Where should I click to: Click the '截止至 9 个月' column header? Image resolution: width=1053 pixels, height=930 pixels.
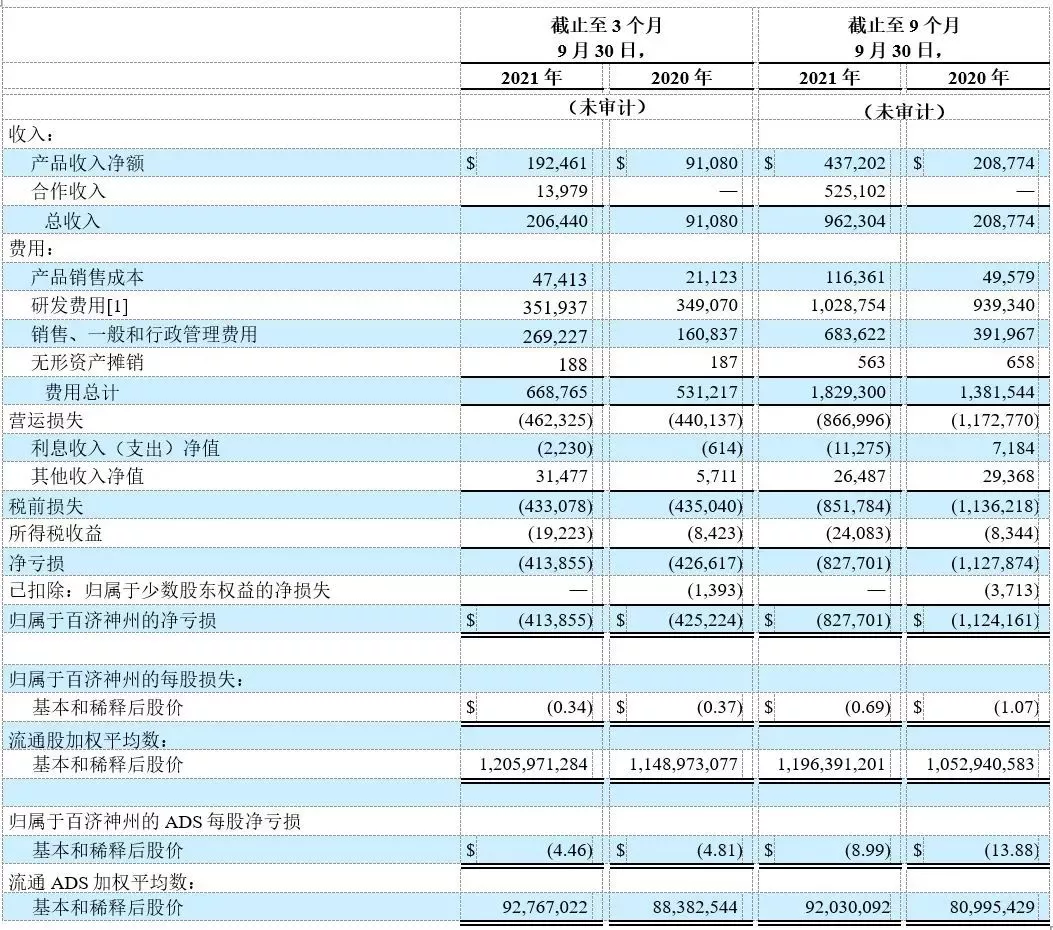point(904,26)
